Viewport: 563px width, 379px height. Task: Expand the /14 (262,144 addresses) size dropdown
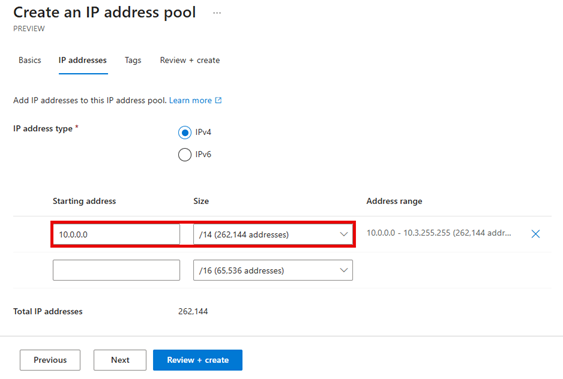273,234
